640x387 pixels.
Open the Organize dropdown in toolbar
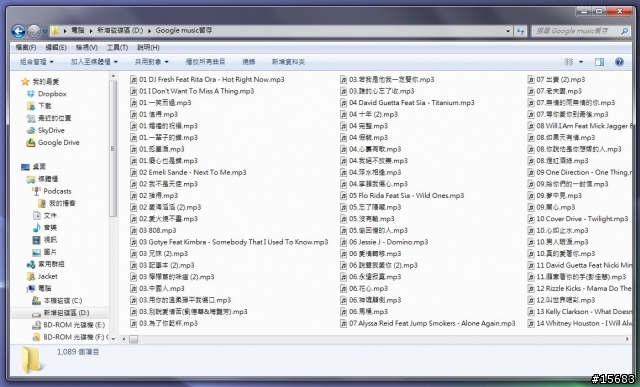click(x=37, y=62)
